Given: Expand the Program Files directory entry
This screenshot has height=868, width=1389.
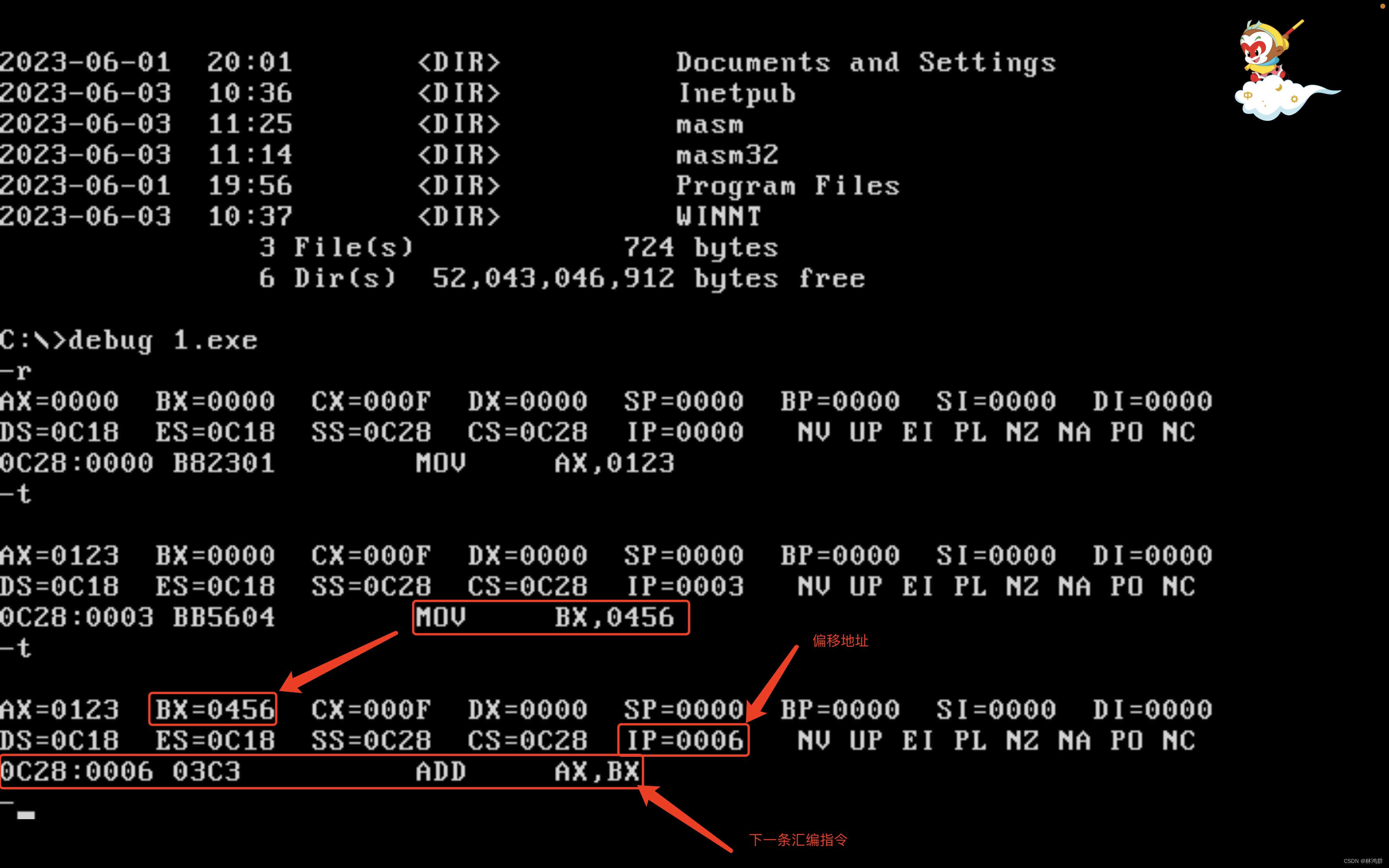Looking at the screenshot, I should (x=788, y=185).
